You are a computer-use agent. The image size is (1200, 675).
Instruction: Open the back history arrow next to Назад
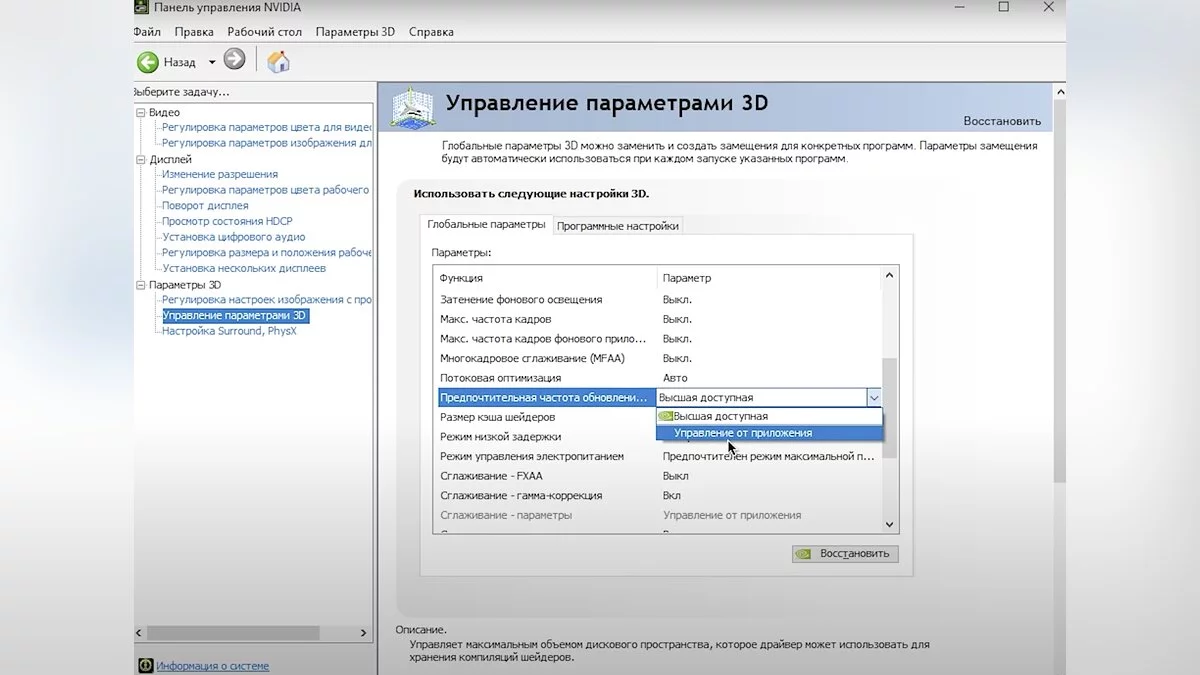(212, 62)
